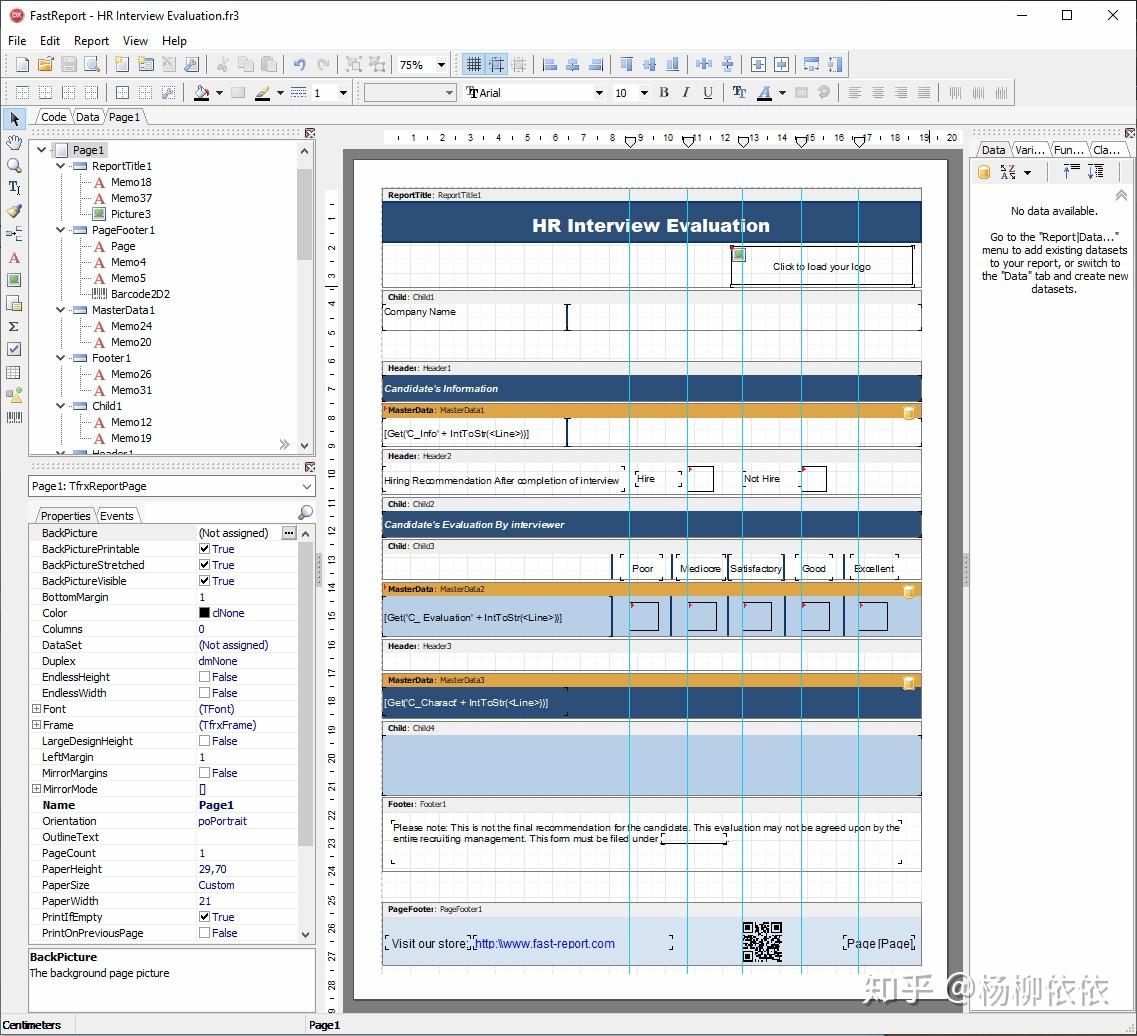Select the Hand pan tool
1137x1036 pixels.
[14, 143]
